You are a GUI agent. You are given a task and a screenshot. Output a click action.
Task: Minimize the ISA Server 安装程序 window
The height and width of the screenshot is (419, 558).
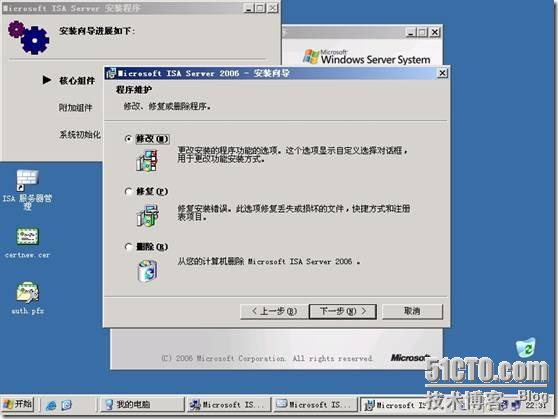click(x=249, y=8)
